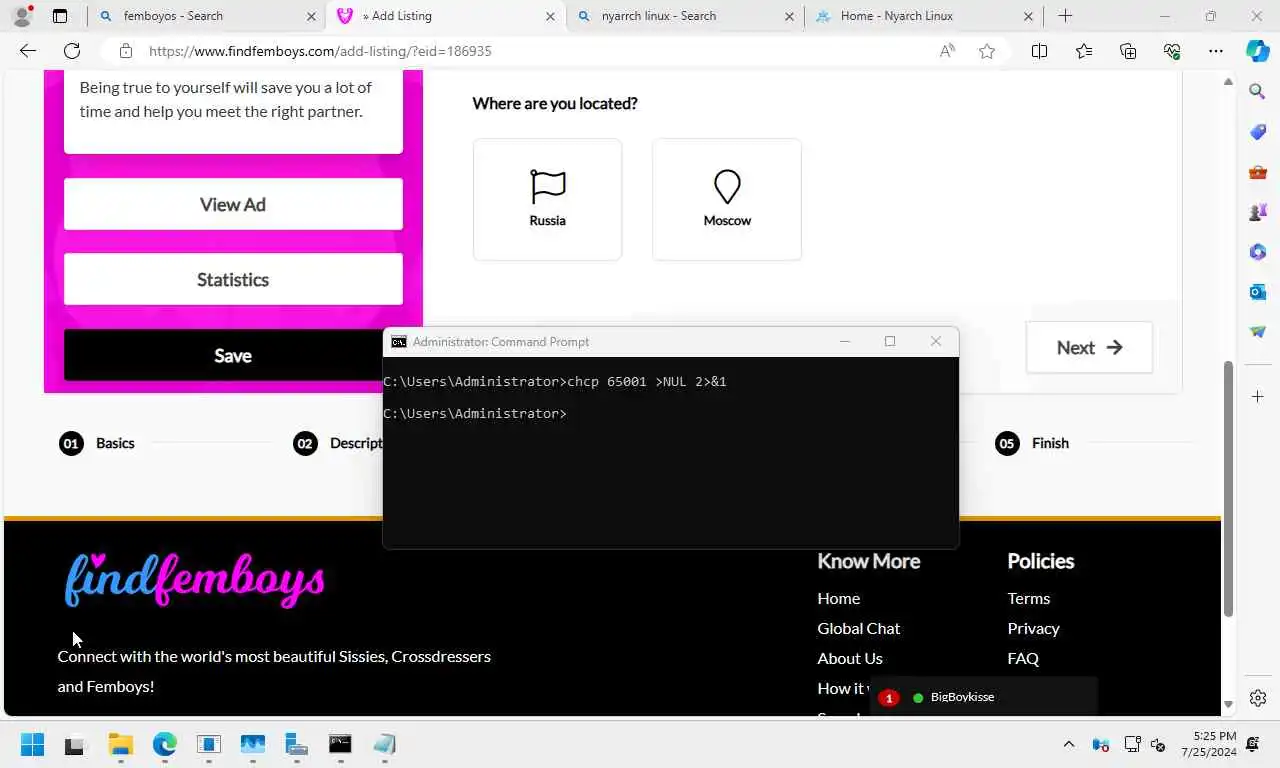Open sidebar Tools briefcase icon
This screenshot has width=1280, height=768.
[x=1258, y=172]
